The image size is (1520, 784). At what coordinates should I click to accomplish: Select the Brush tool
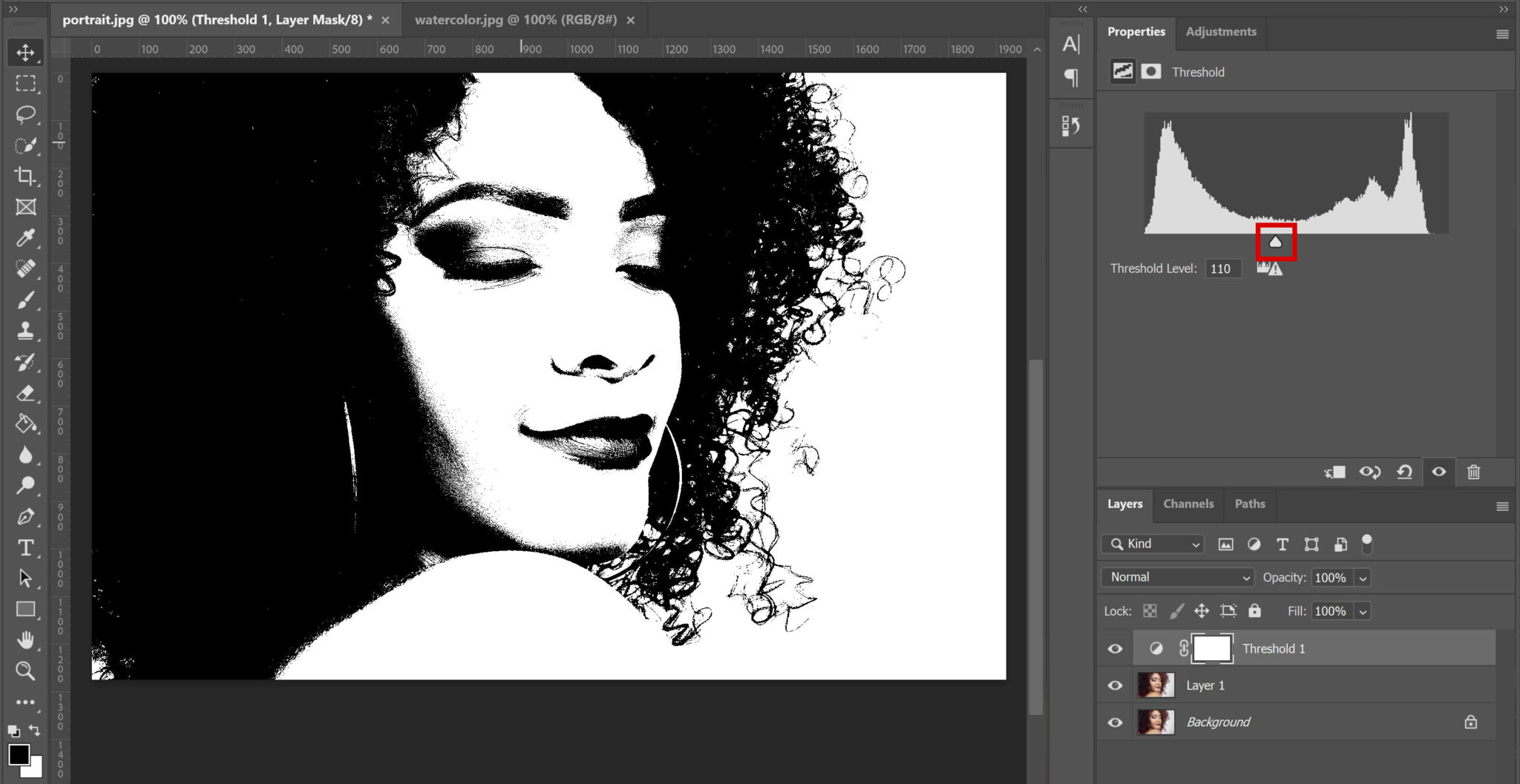coord(25,300)
